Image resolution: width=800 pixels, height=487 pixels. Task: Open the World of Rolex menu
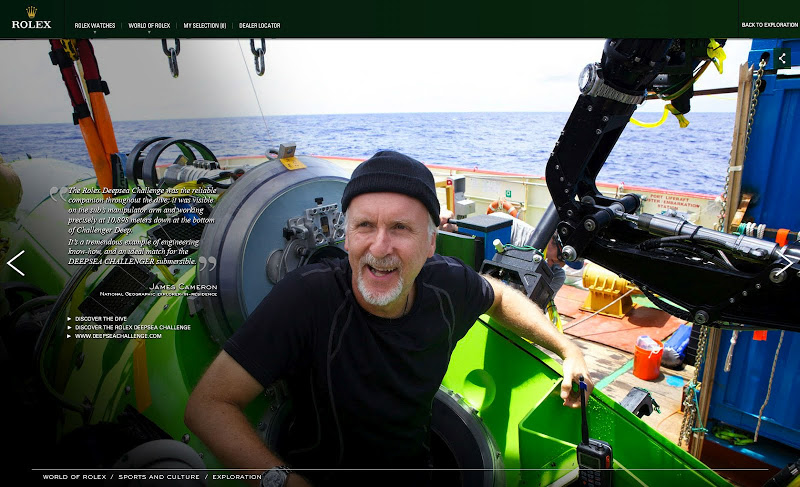[x=149, y=25]
